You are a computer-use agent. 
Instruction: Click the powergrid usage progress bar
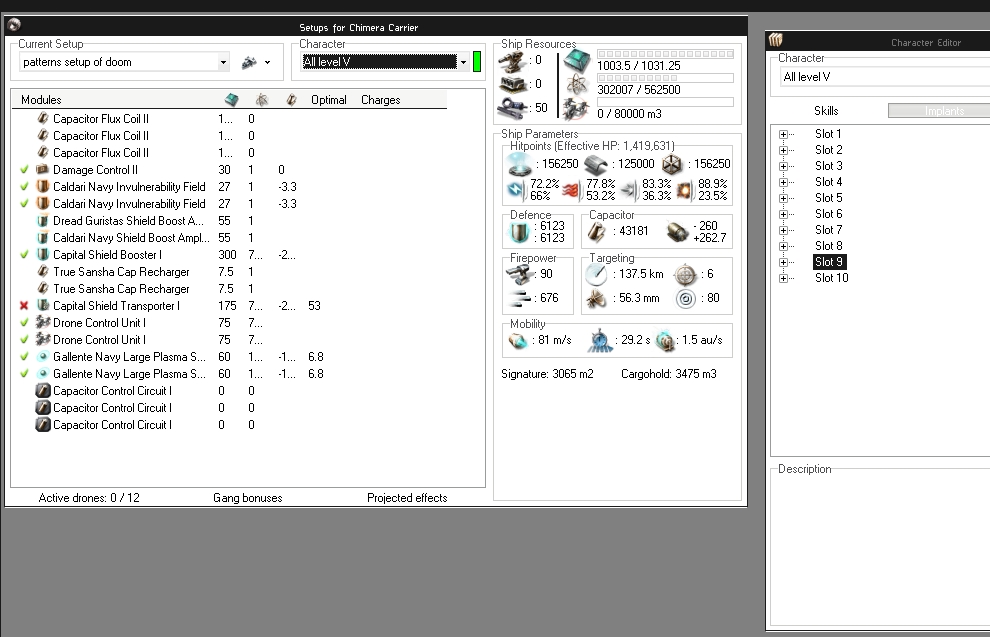665,78
